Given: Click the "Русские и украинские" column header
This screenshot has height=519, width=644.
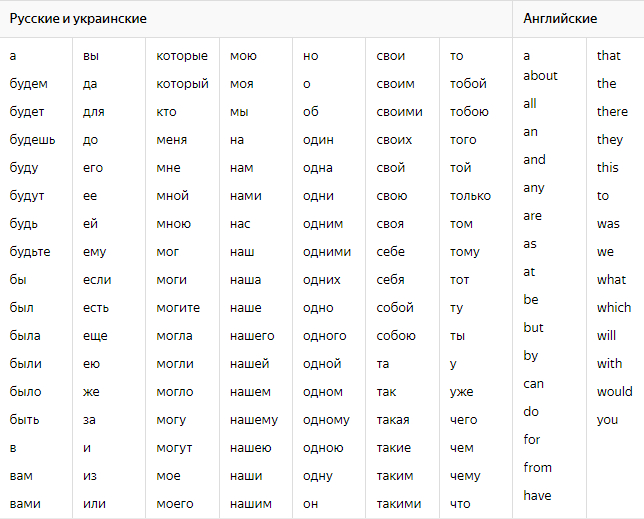Looking at the screenshot, I should pos(79,19).
